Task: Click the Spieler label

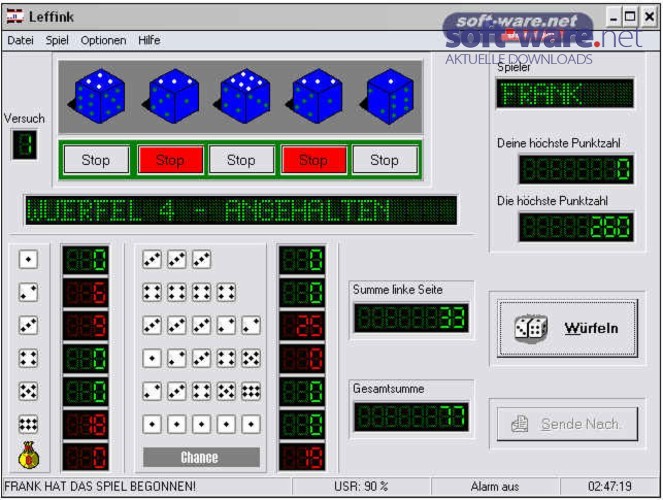Action: 514,67
